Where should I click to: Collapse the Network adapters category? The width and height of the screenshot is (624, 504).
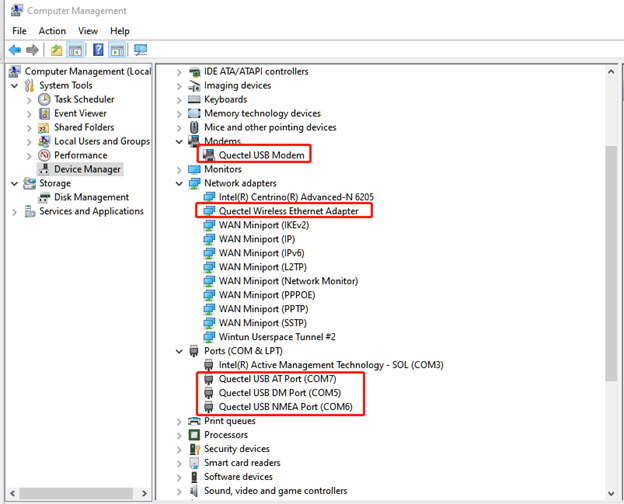pyautogui.click(x=180, y=184)
